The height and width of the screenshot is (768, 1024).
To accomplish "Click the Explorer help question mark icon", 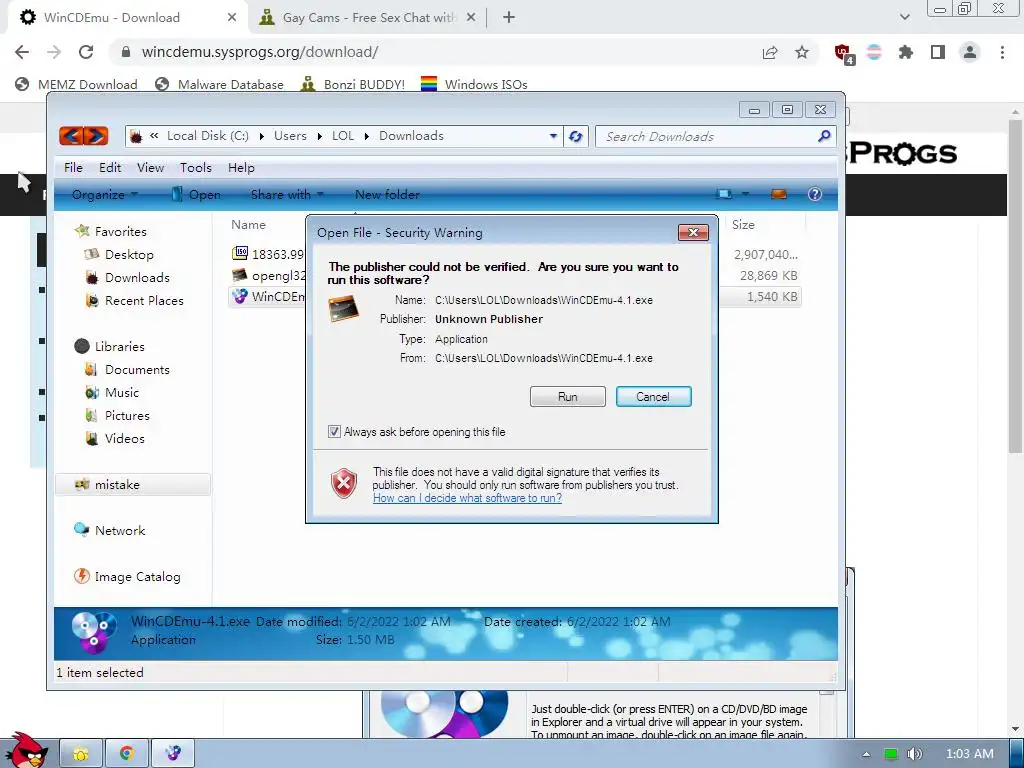I will point(814,195).
